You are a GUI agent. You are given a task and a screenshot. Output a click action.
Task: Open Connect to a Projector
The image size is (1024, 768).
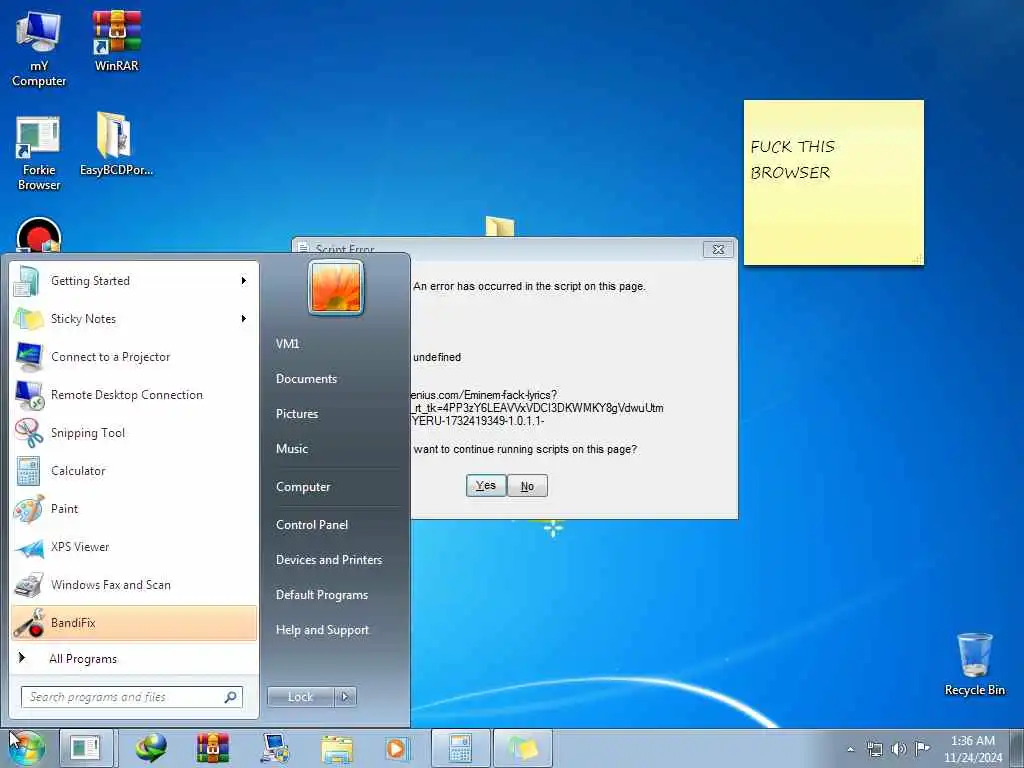(x=134, y=357)
